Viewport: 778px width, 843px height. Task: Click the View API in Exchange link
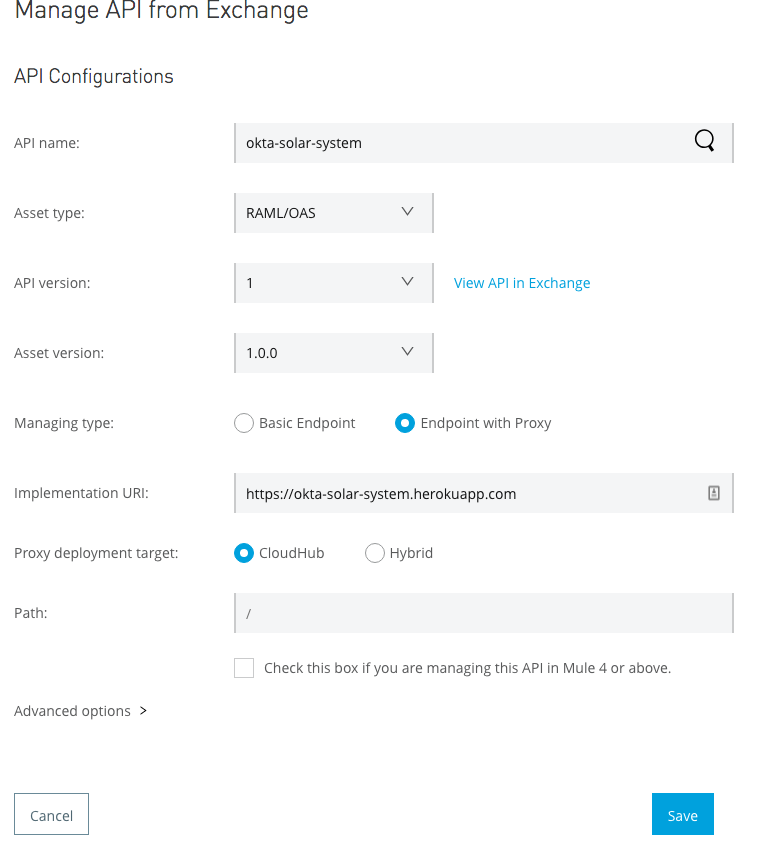[x=522, y=283]
